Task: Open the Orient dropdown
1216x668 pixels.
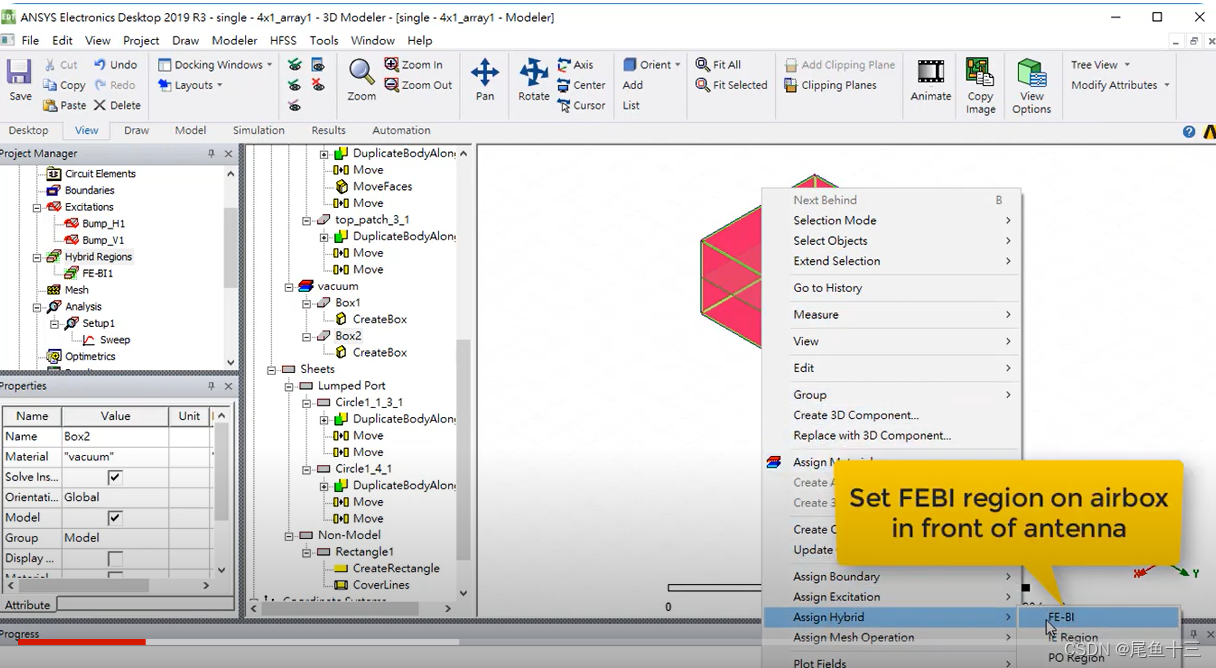Action: (x=651, y=65)
